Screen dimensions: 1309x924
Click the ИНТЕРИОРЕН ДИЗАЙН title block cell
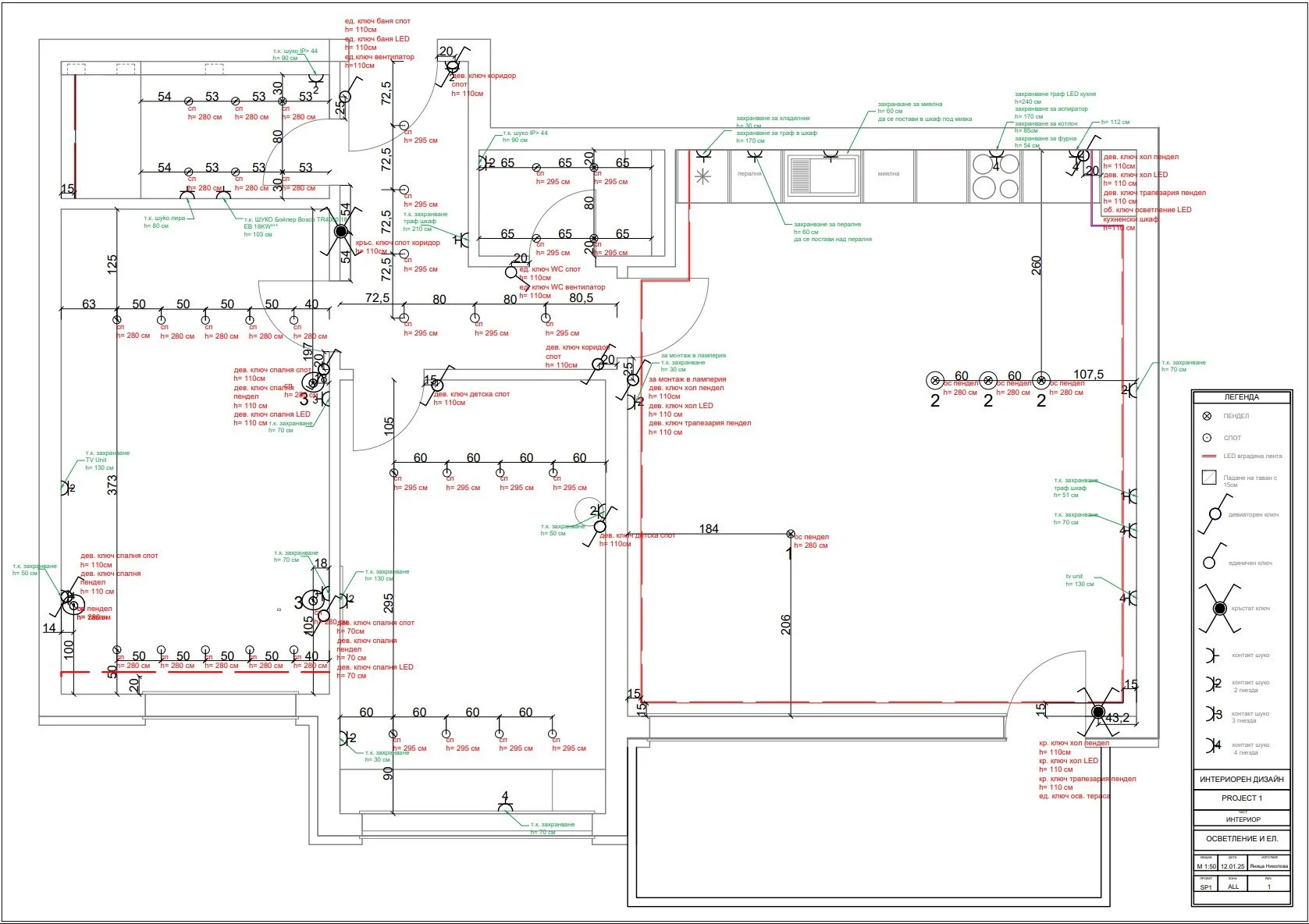tap(1241, 779)
